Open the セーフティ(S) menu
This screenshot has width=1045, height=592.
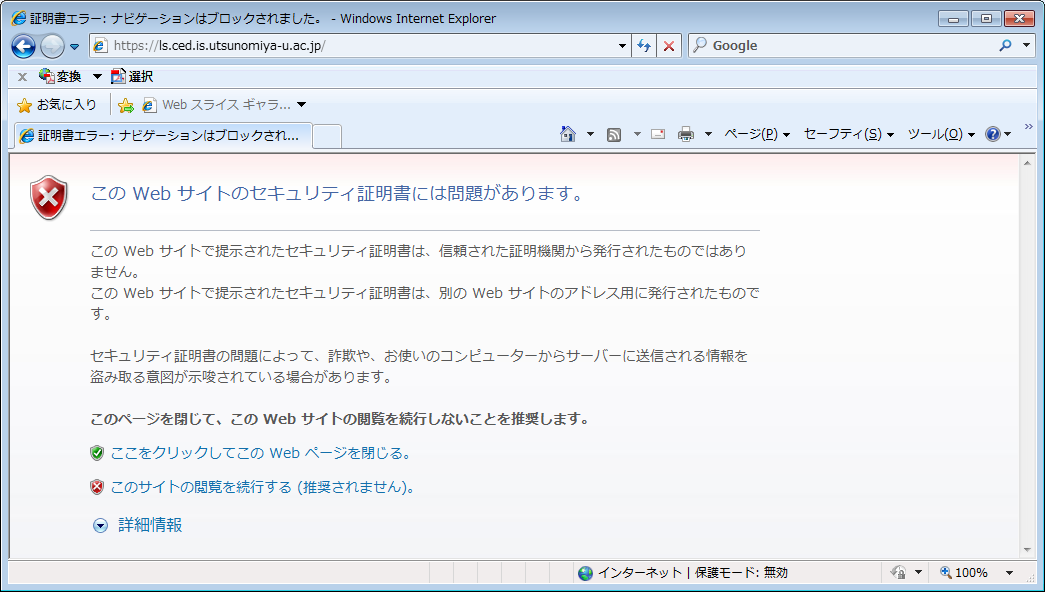[848, 134]
